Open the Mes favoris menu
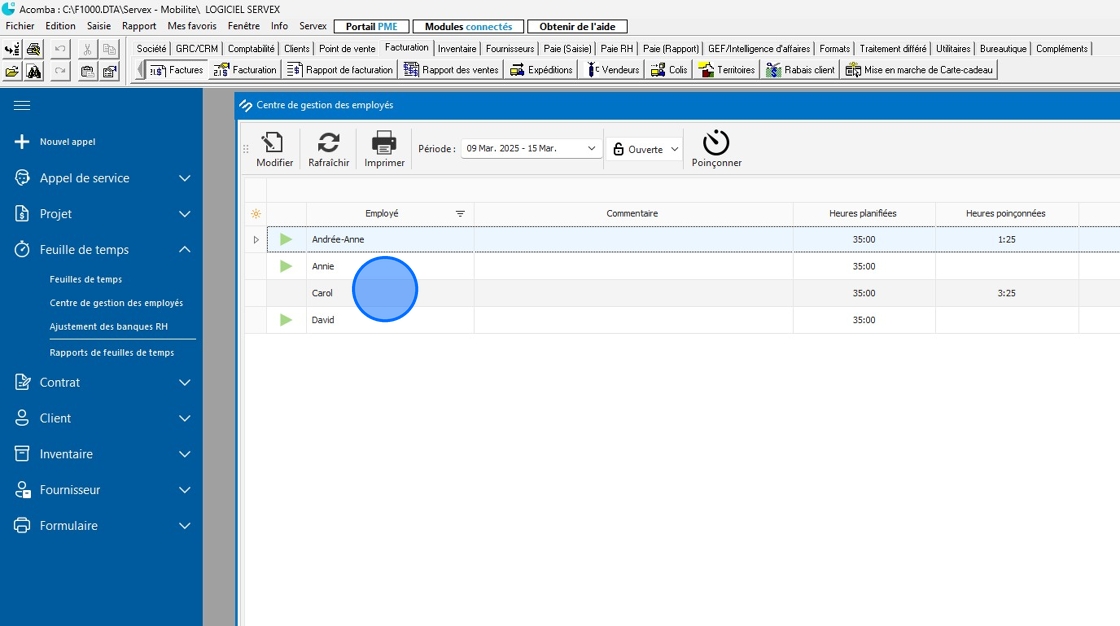This screenshot has height=626, width=1120. [192, 26]
